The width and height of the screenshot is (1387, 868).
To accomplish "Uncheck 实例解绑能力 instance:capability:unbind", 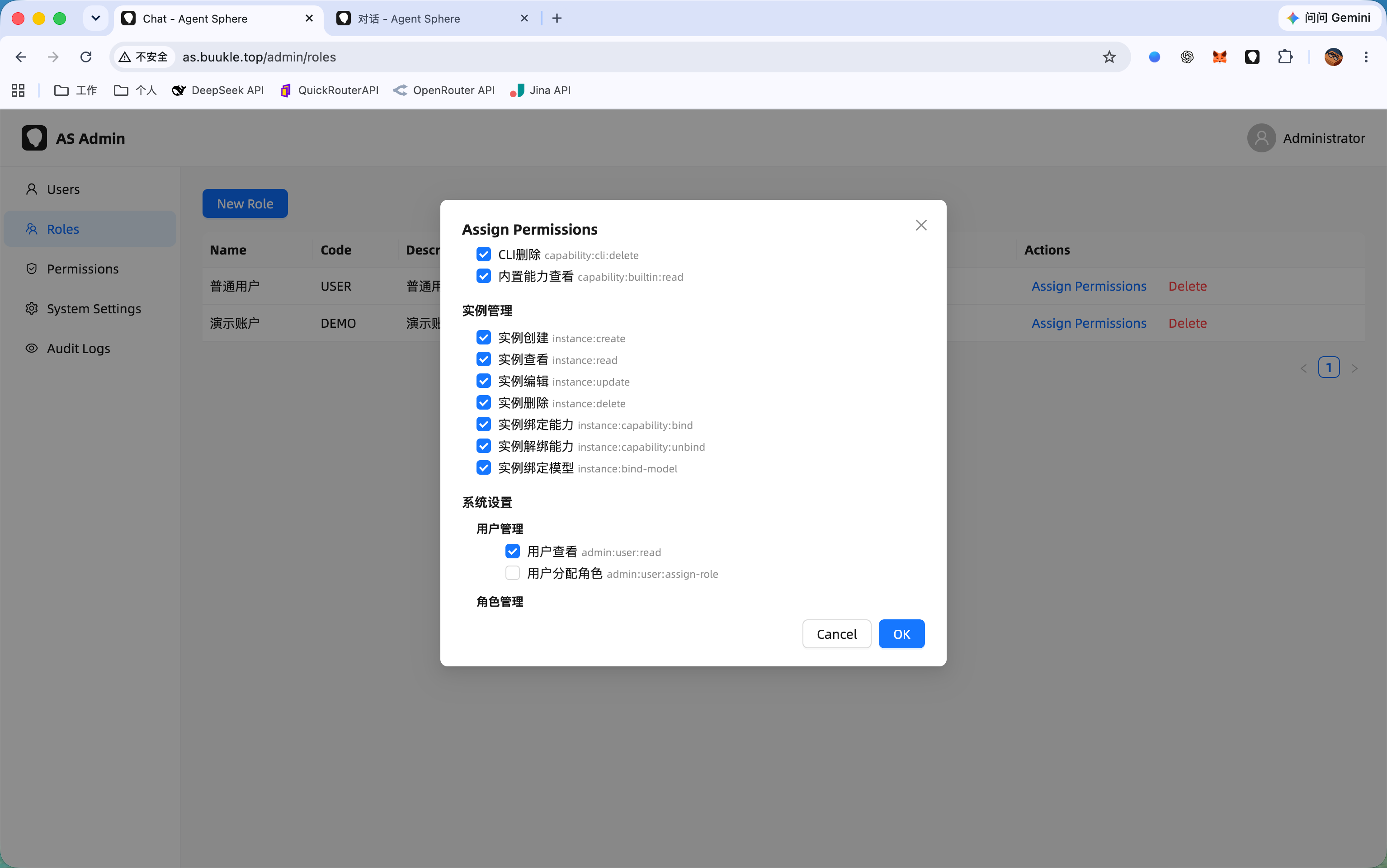I will tap(483, 447).
